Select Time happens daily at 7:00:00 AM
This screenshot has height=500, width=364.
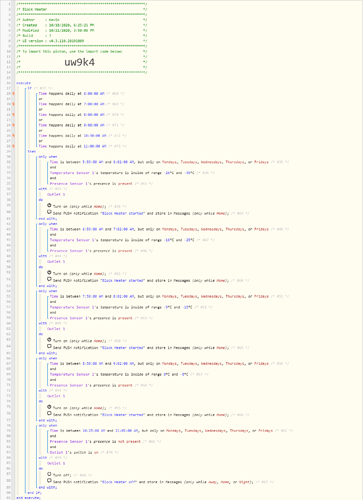[71, 104]
